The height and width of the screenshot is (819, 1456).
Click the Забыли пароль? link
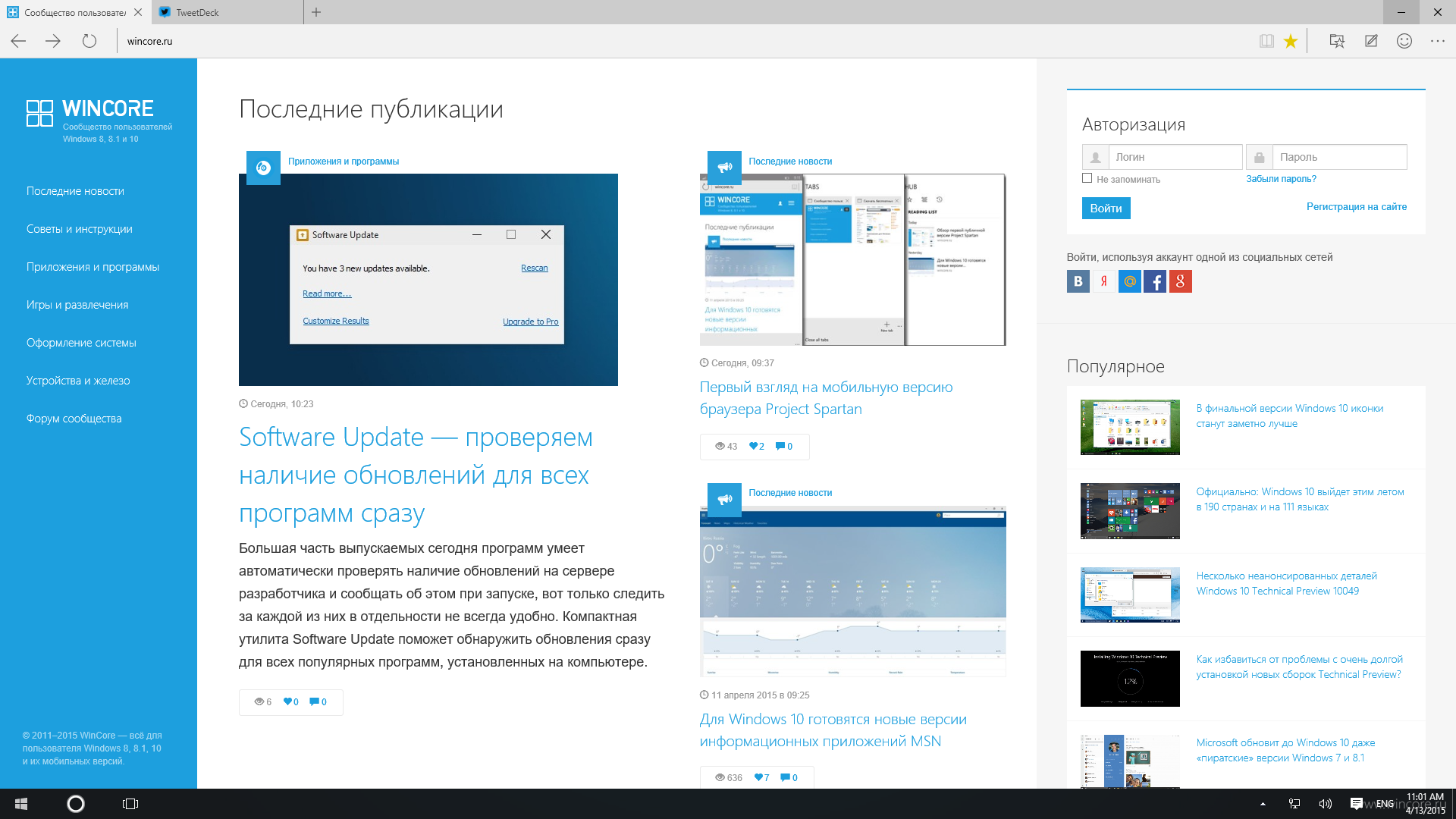[x=1281, y=179]
